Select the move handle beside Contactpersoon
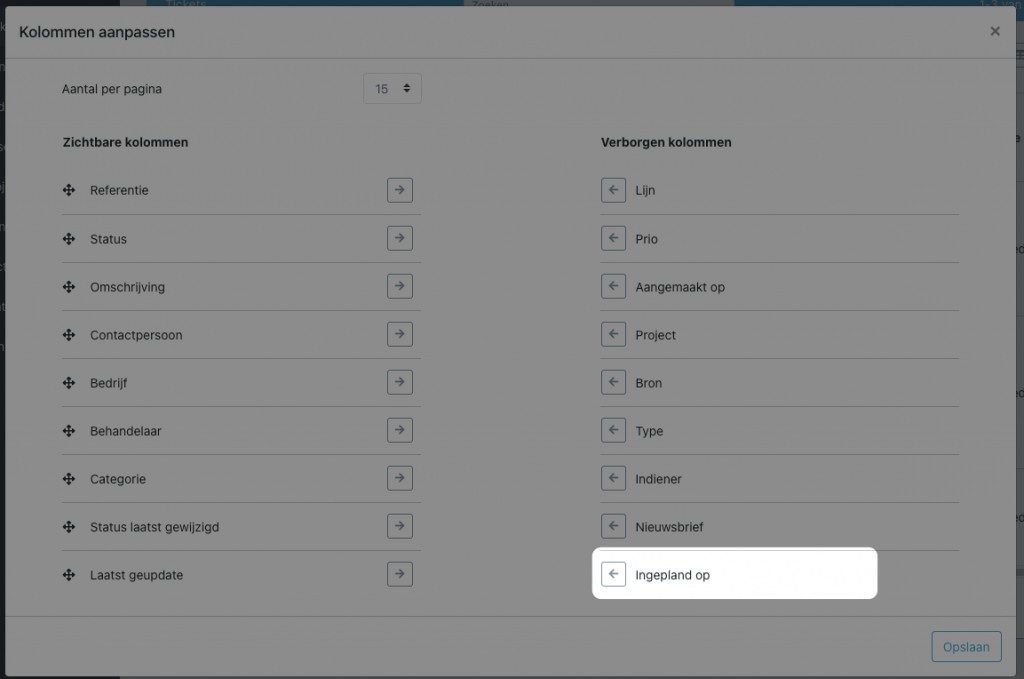This screenshot has height=679, width=1024. tap(69, 335)
